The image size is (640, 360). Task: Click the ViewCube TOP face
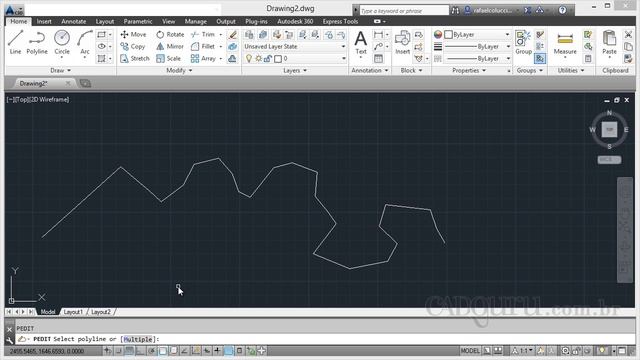(609, 129)
